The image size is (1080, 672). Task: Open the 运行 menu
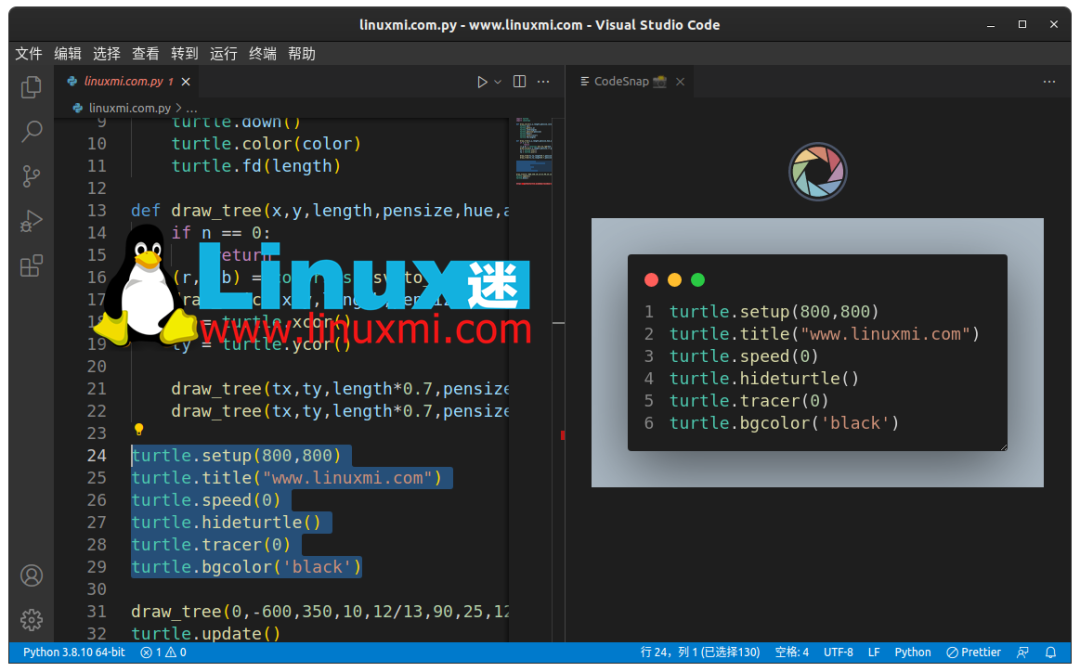[223, 54]
